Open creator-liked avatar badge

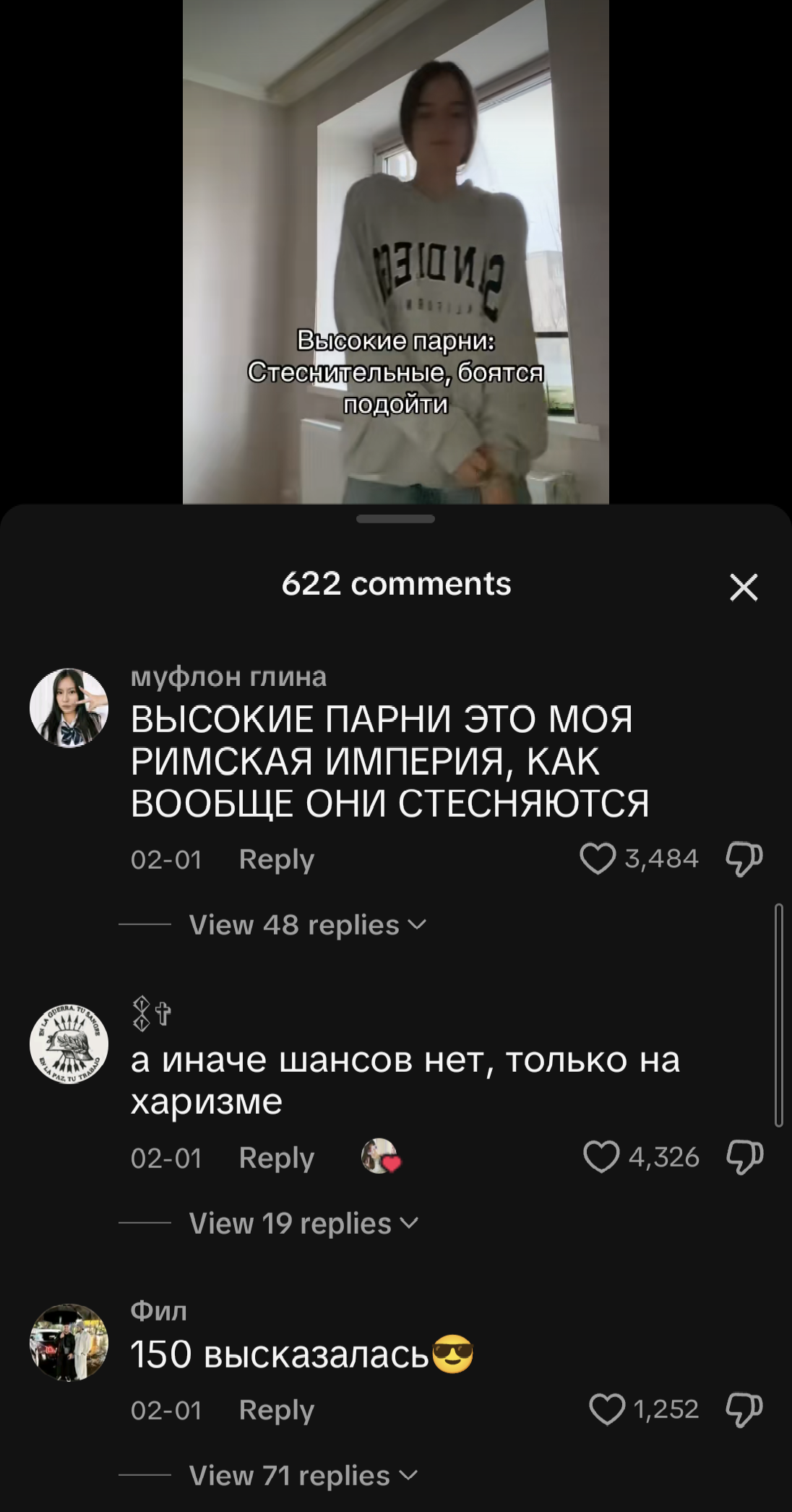[380, 1156]
